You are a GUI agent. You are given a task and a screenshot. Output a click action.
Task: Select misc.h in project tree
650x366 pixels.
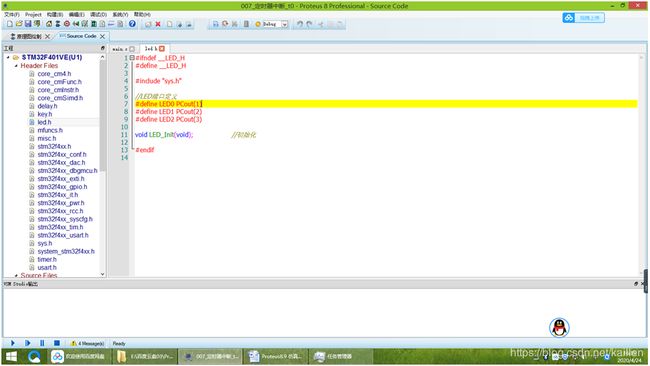pos(46,138)
